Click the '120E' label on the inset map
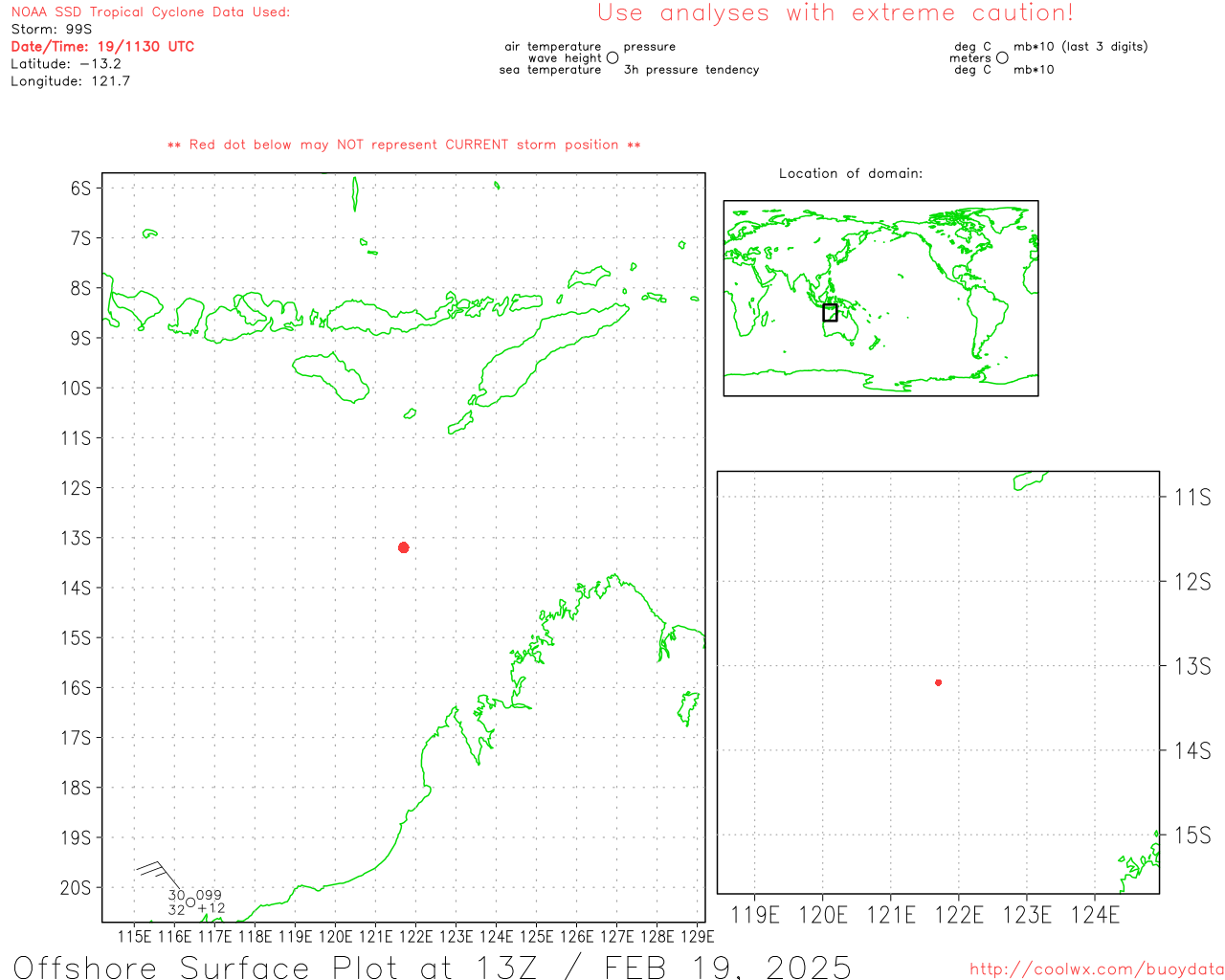The height and width of the screenshot is (980, 1225). tap(823, 915)
